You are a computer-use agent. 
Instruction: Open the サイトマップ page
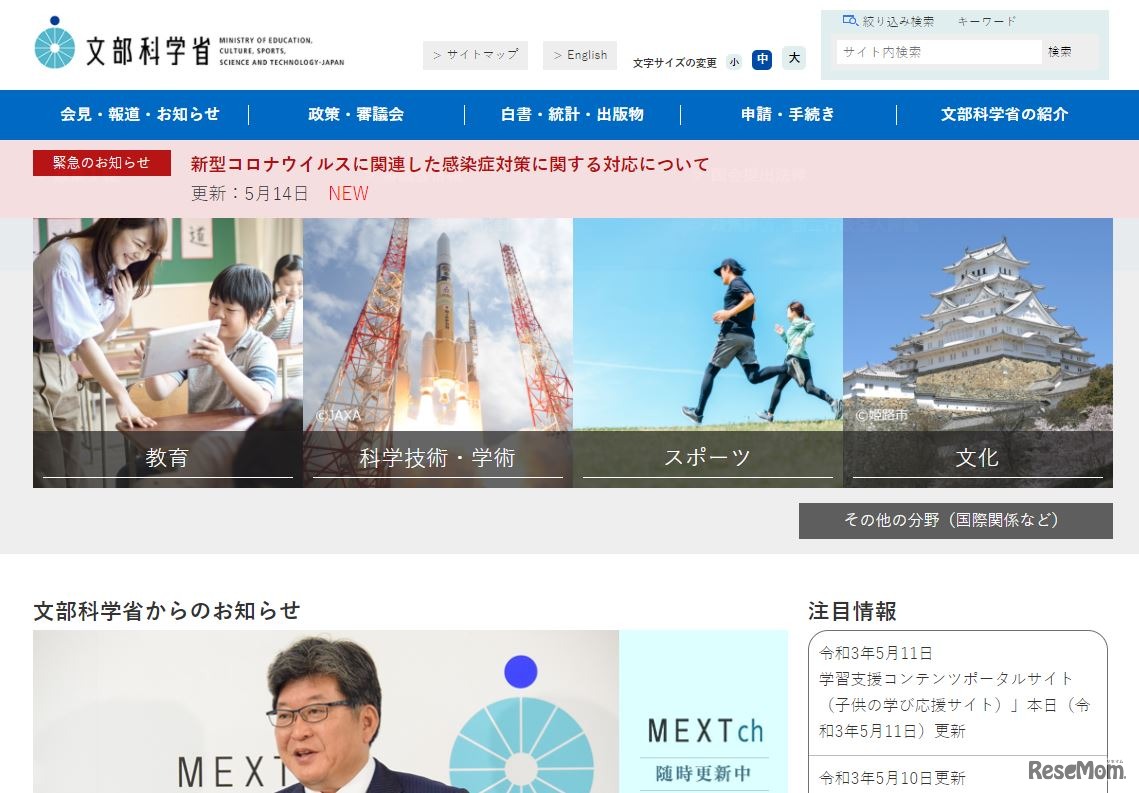[x=476, y=55]
